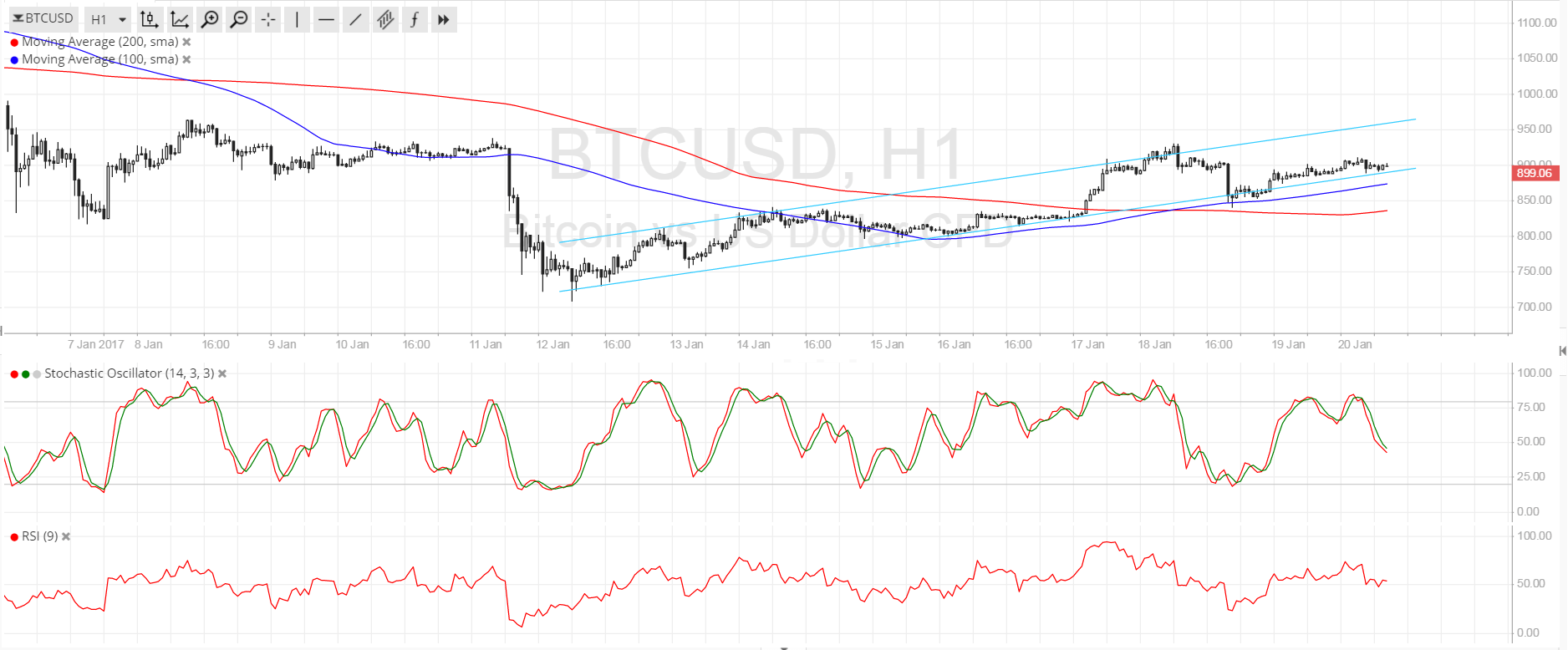The height and width of the screenshot is (650, 1568).
Task: Open the BTCUSD symbol selector
Action: pos(43,18)
